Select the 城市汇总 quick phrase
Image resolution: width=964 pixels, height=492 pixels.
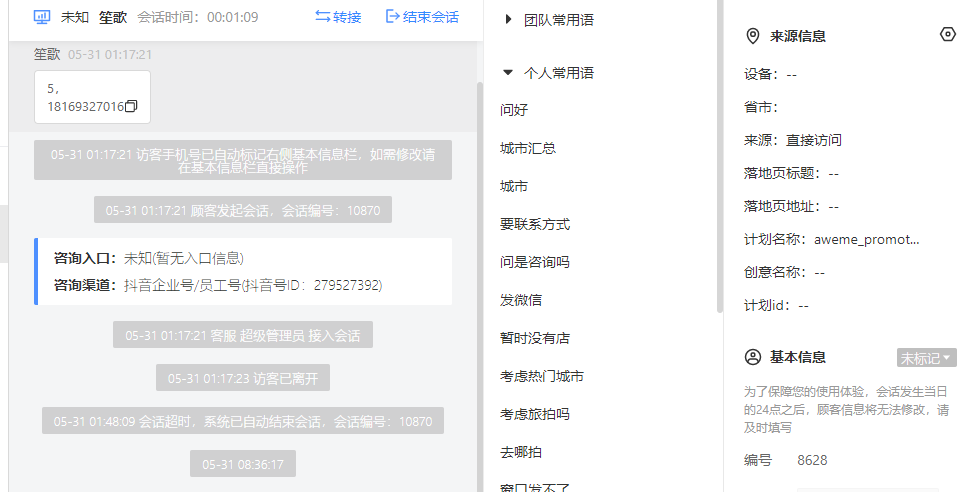(x=527, y=148)
